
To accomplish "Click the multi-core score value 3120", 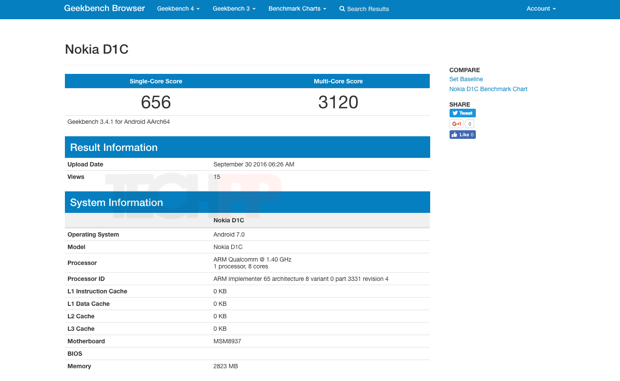I will pyautogui.click(x=338, y=102).
